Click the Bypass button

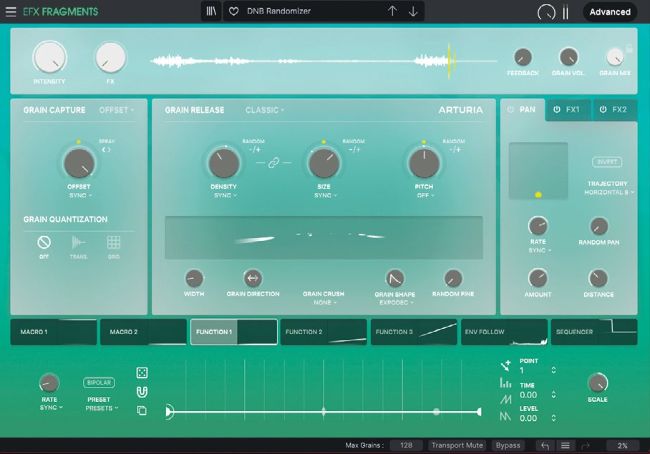pyautogui.click(x=509, y=444)
